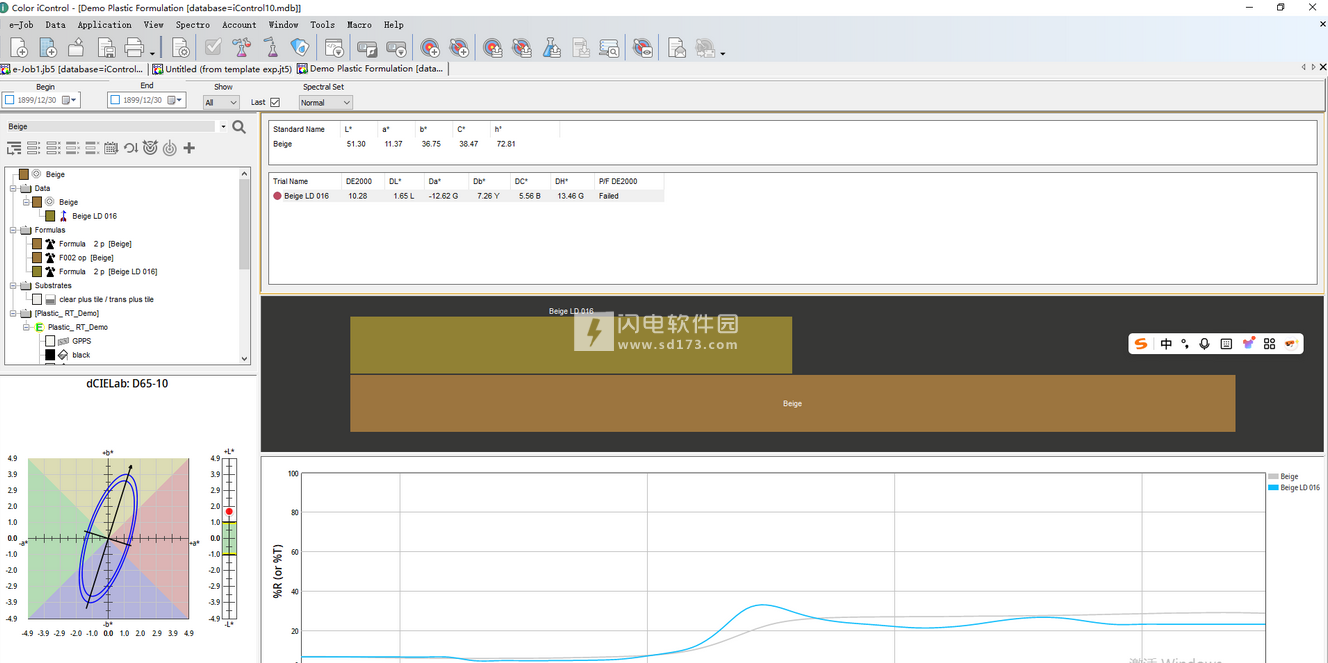
Task: Click the save document toolbar icon
Action: tap(105, 47)
